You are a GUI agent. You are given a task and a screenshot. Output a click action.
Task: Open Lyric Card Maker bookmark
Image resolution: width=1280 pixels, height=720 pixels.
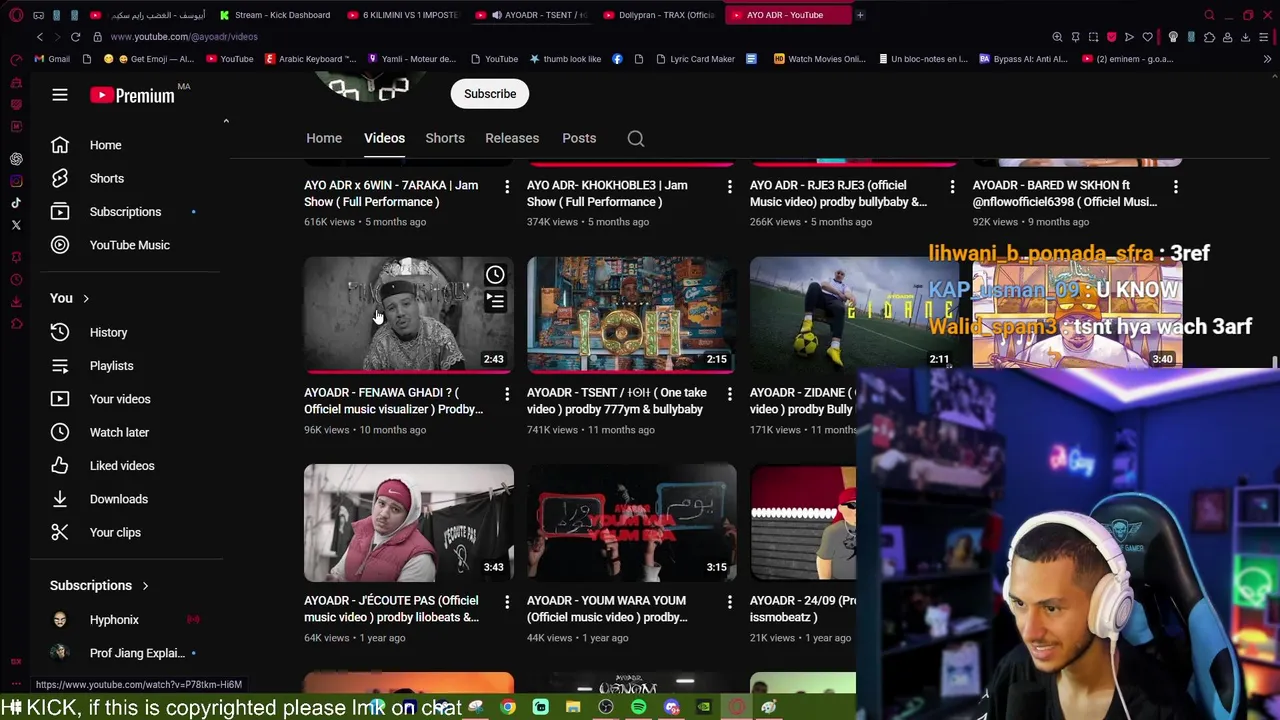pyautogui.click(x=695, y=59)
